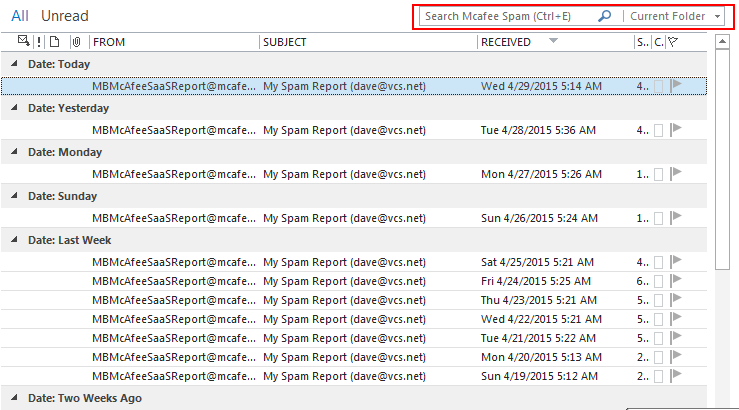
Task: Flag the Wed 4/22/2015 5:21 AM message
Action: pos(676,318)
